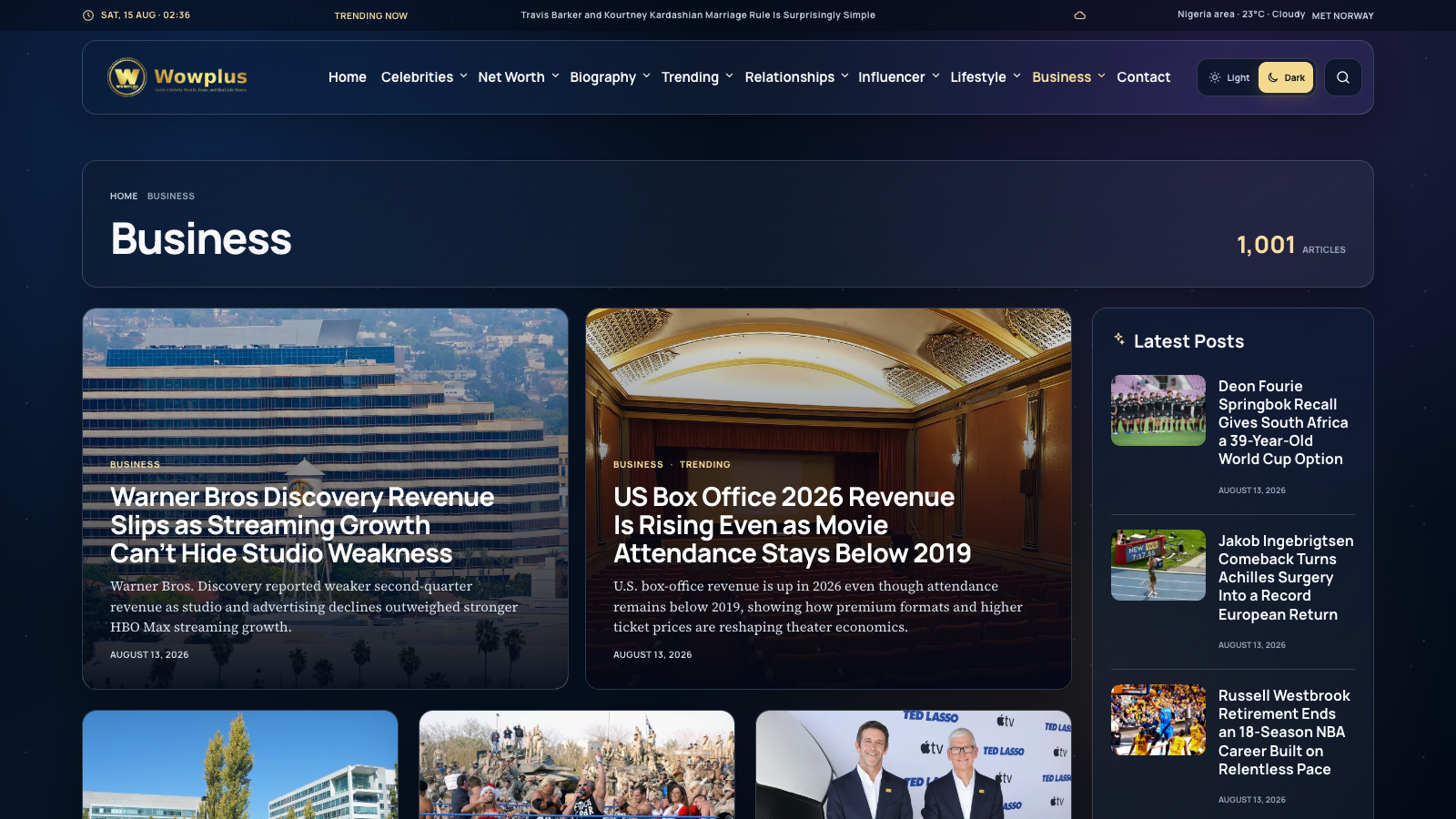Screen dimensions: 1456x819
Task: Expand the Biography dropdown chevron
Action: click(646, 76)
